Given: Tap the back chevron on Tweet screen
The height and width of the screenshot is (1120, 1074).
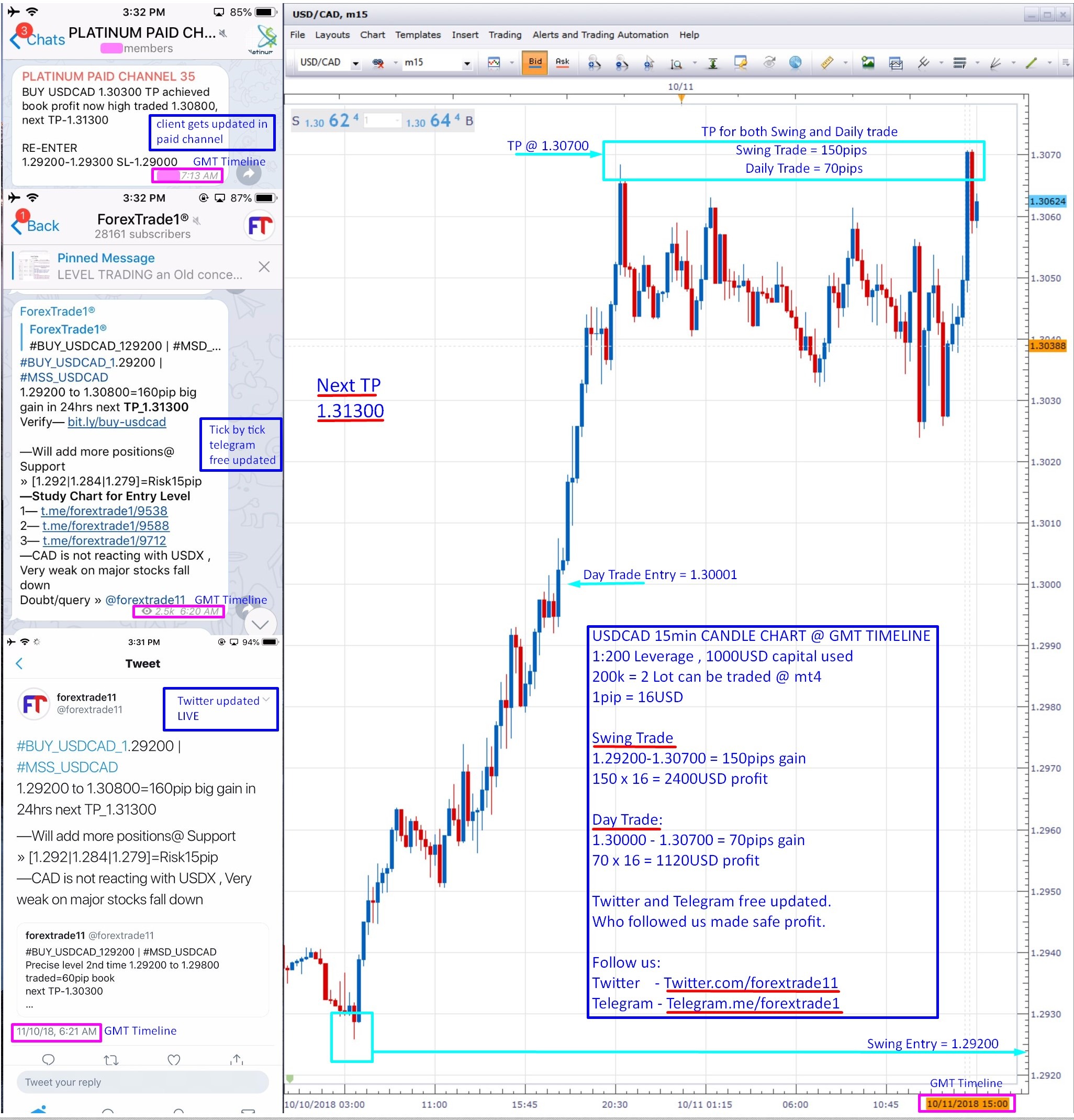Looking at the screenshot, I should [x=19, y=663].
